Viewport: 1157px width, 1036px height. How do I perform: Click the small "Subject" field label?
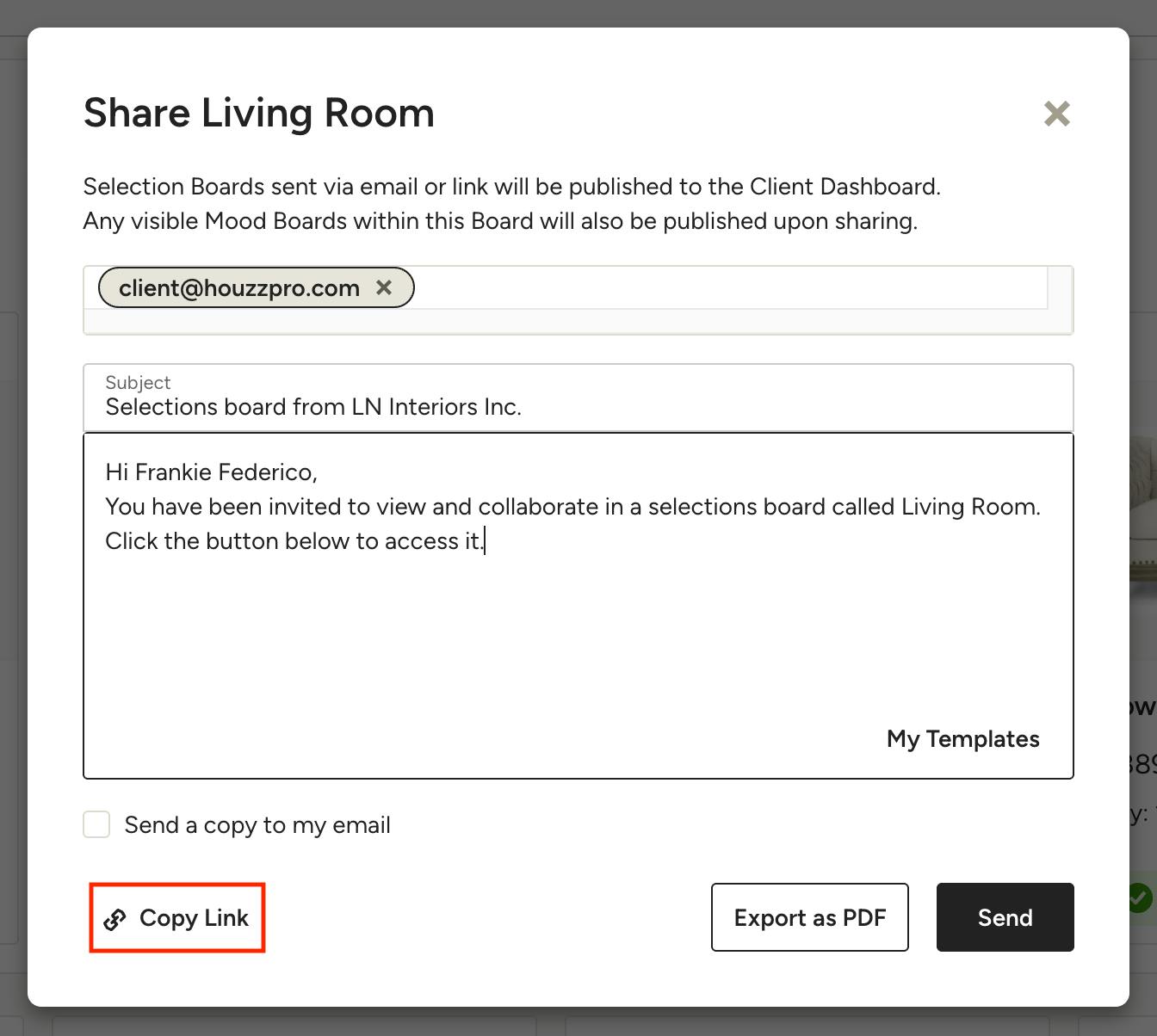click(138, 383)
